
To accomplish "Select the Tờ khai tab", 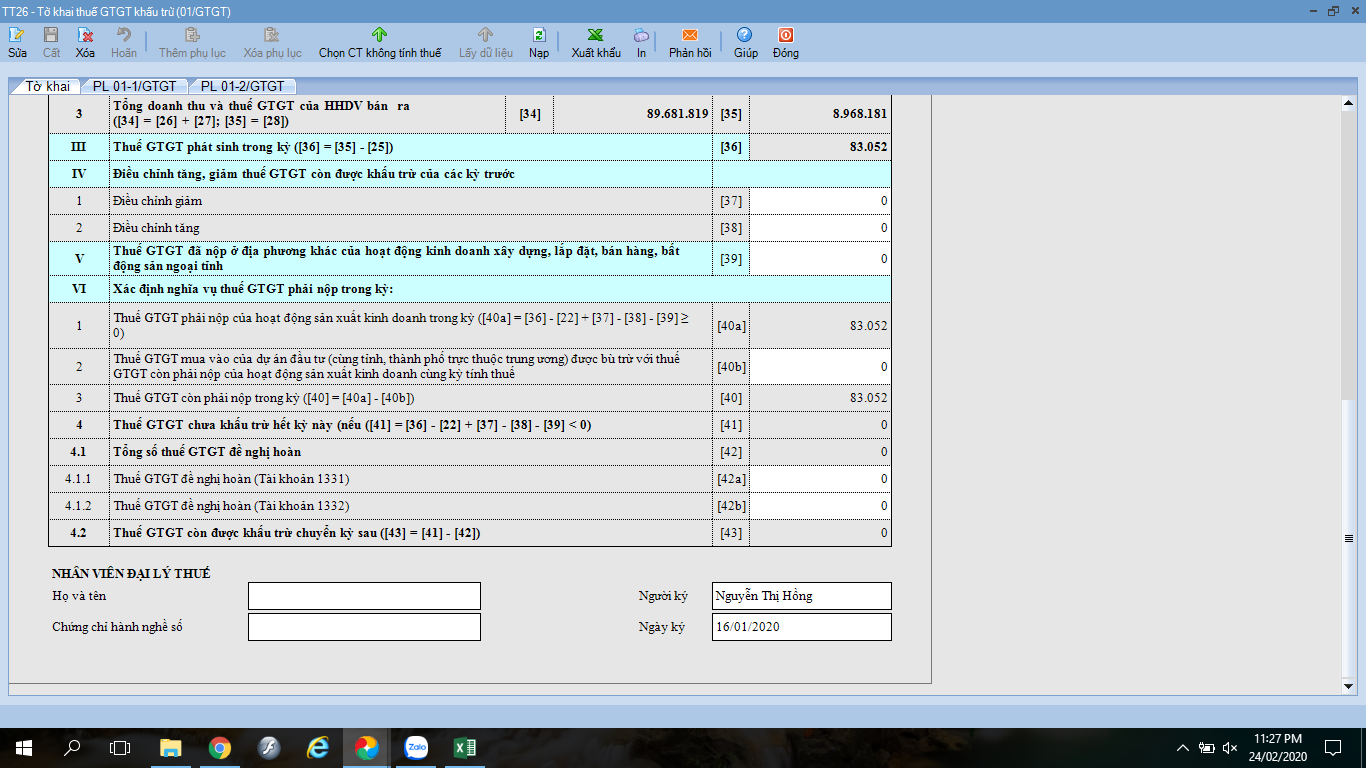I will point(47,86).
